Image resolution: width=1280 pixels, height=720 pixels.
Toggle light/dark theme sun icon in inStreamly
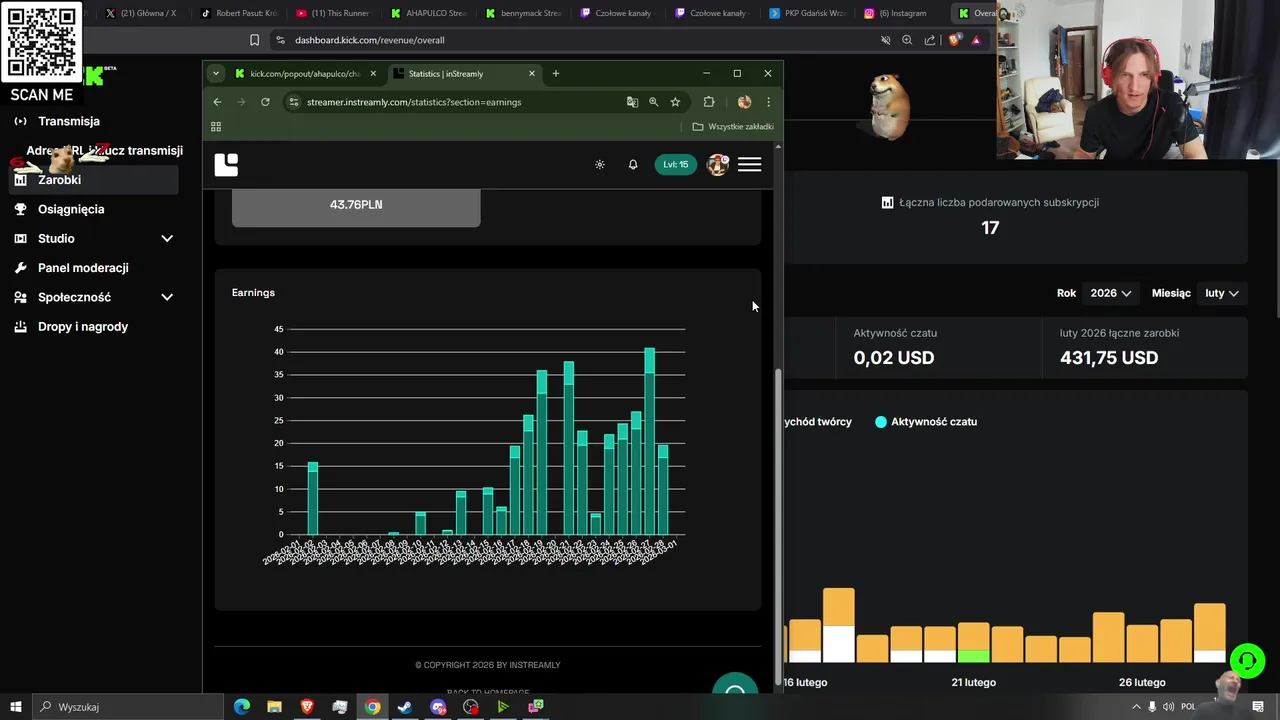(x=600, y=165)
